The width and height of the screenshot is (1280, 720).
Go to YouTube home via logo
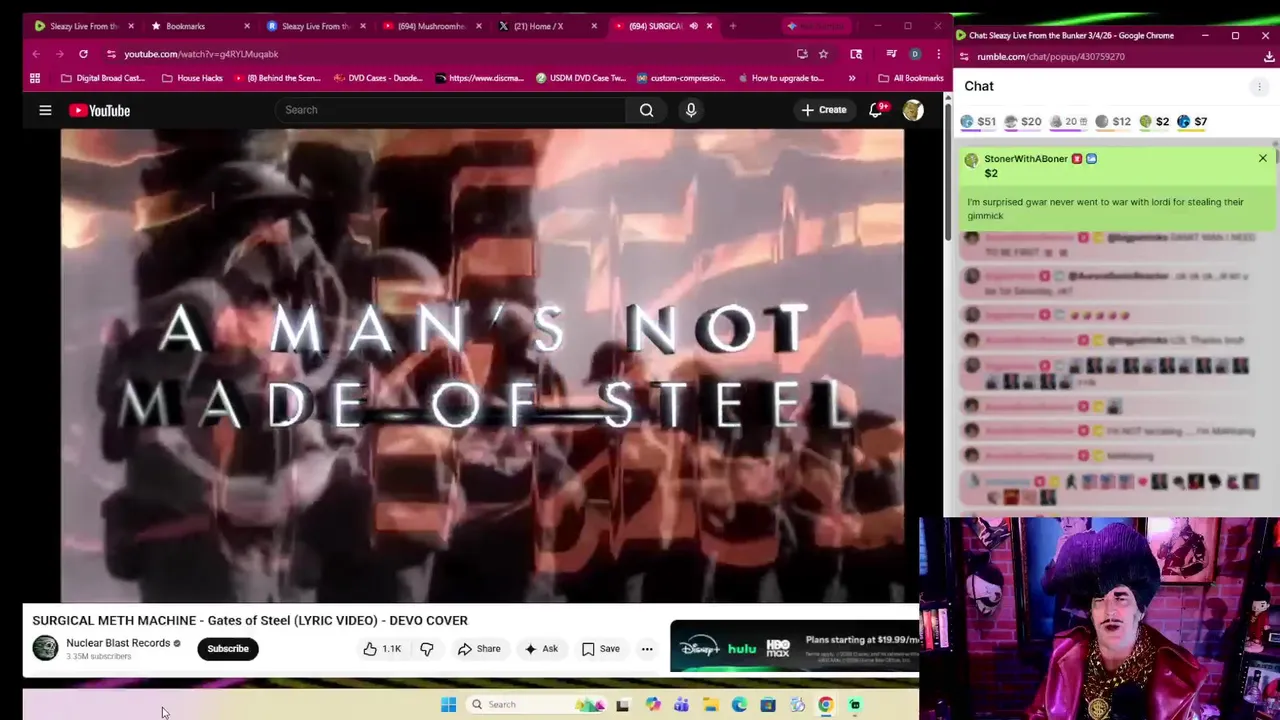pos(100,110)
